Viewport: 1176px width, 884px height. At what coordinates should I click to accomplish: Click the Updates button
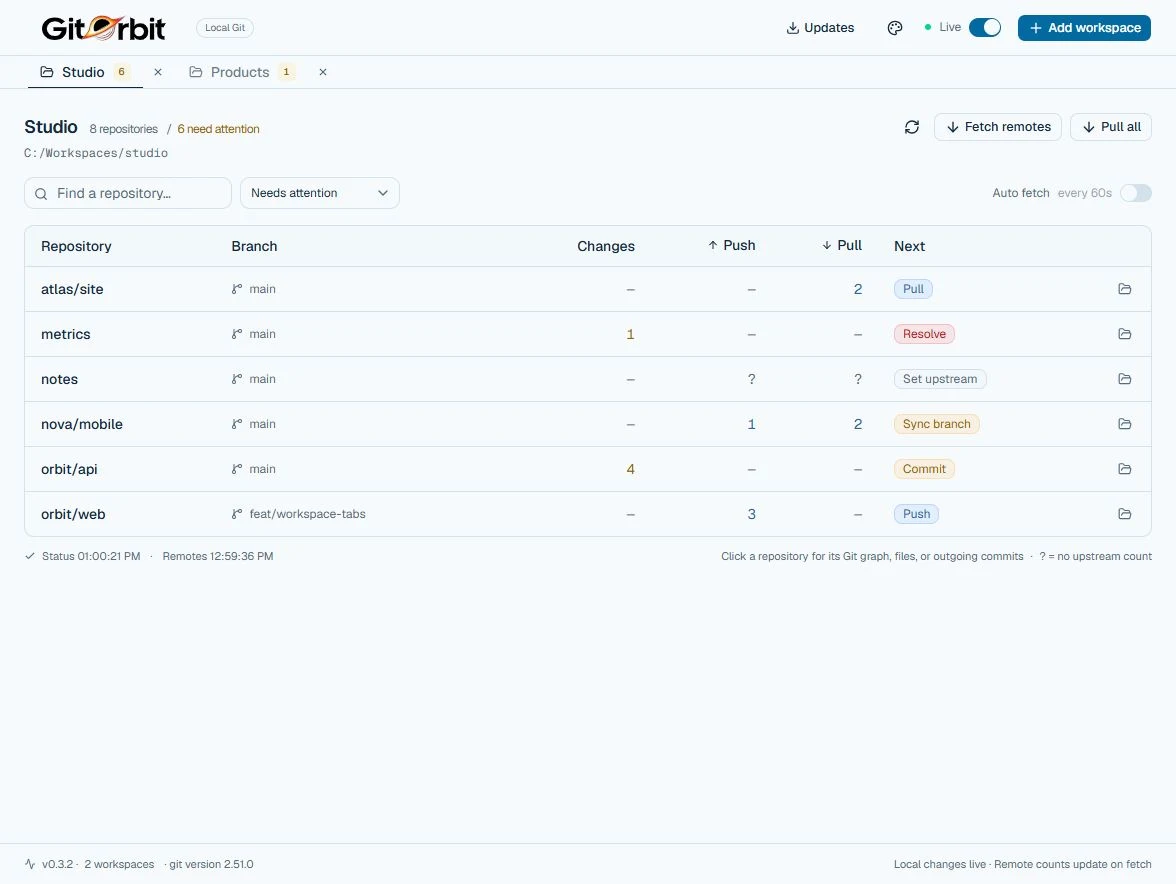(820, 28)
